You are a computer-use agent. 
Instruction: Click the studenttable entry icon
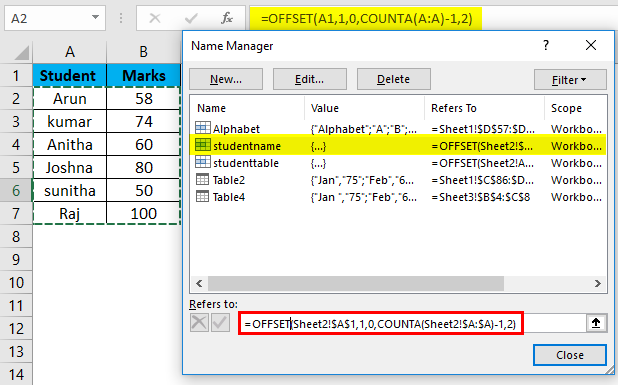(203, 162)
